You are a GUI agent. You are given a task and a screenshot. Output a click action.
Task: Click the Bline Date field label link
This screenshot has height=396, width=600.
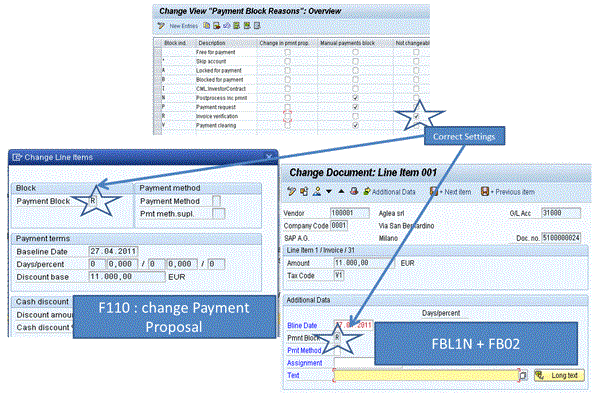tap(302, 326)
